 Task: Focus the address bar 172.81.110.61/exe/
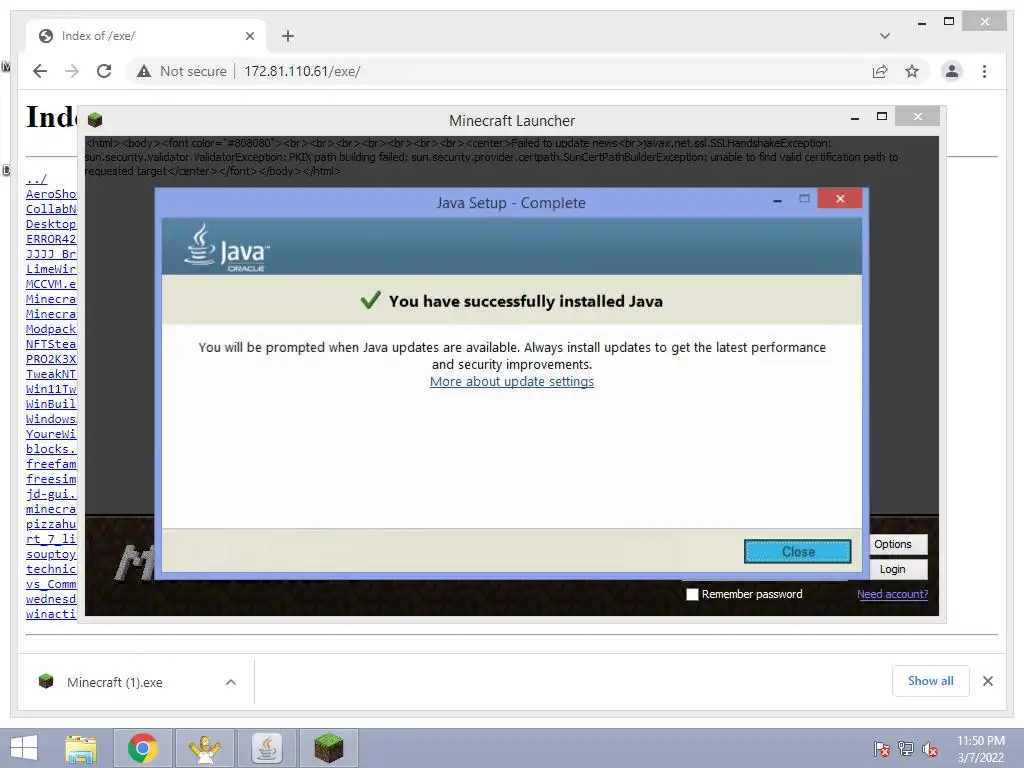(302, 71)
